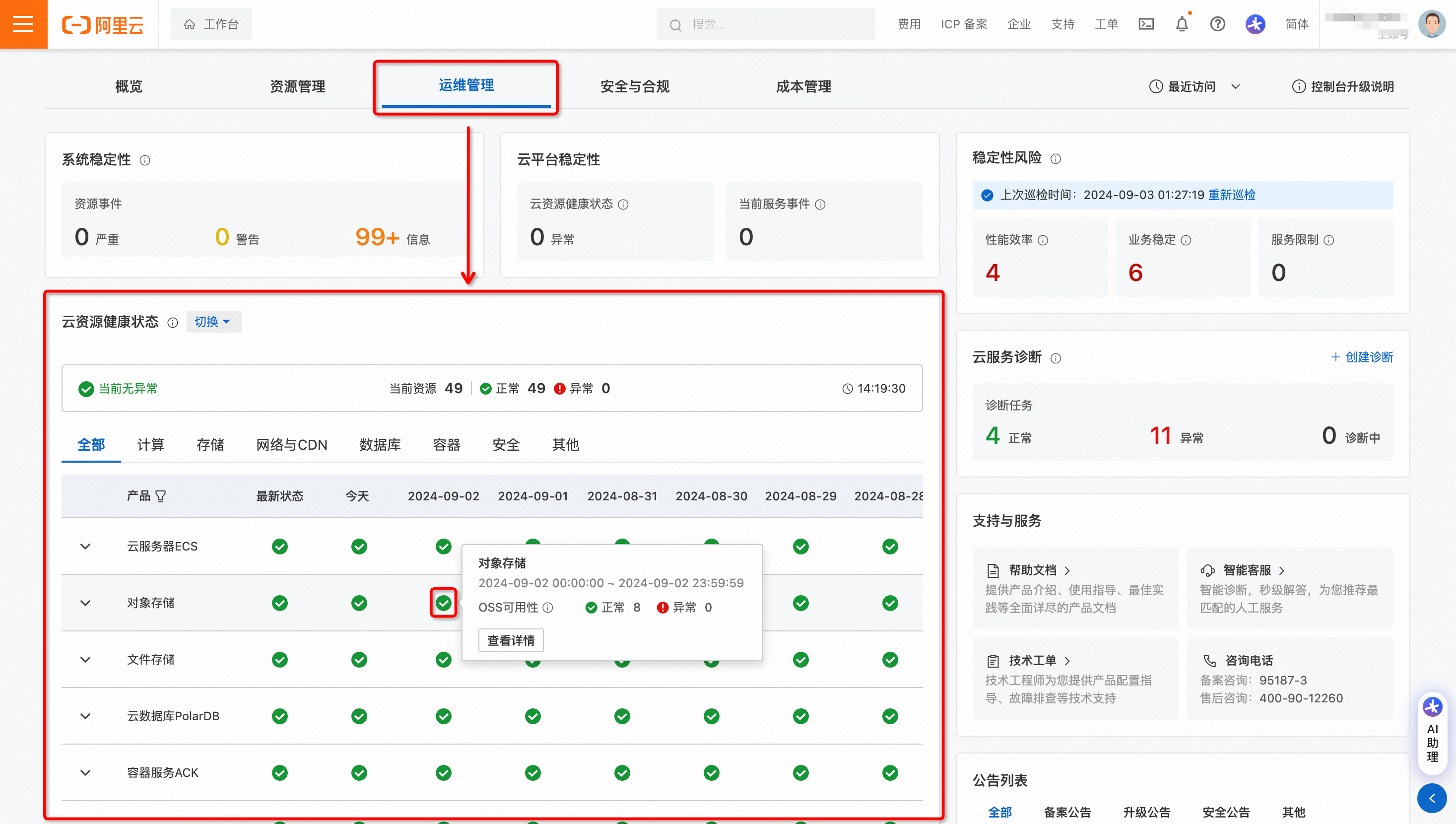Viewport: 1456px width, 824px height.
Task: Open the 最近访问 dropdown
Action: (1194, 86)
